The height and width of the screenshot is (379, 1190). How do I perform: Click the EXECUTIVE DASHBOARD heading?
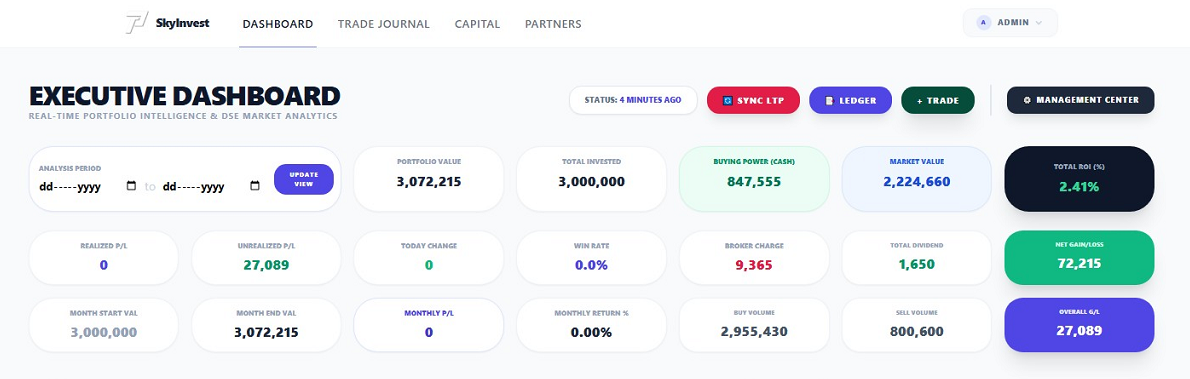[x=184, y=96]
